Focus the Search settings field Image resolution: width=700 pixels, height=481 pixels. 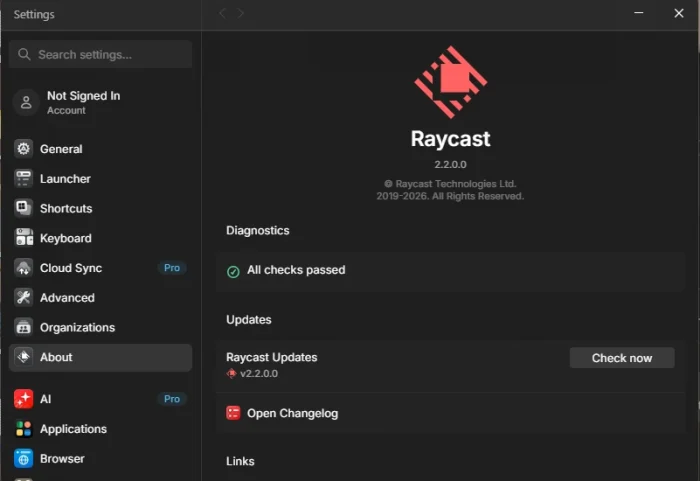click(100, 54)
